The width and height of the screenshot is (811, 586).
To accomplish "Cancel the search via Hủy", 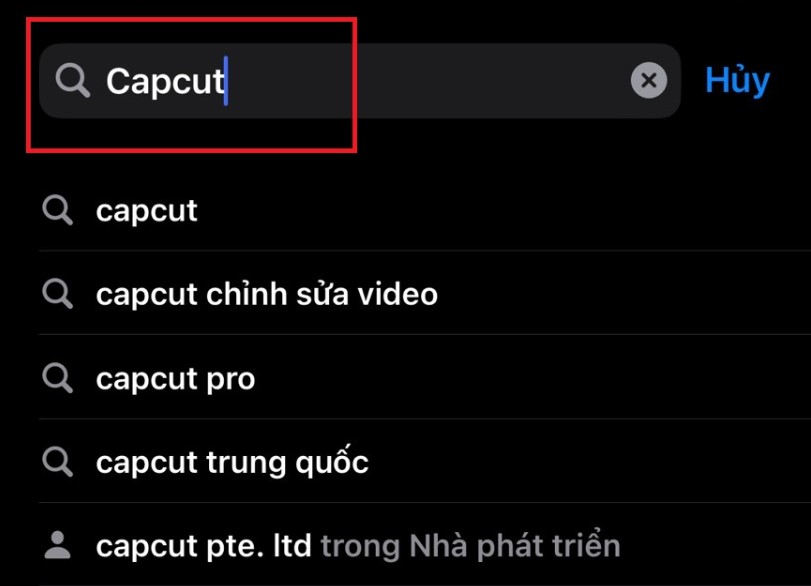I will tap(738, 81).
